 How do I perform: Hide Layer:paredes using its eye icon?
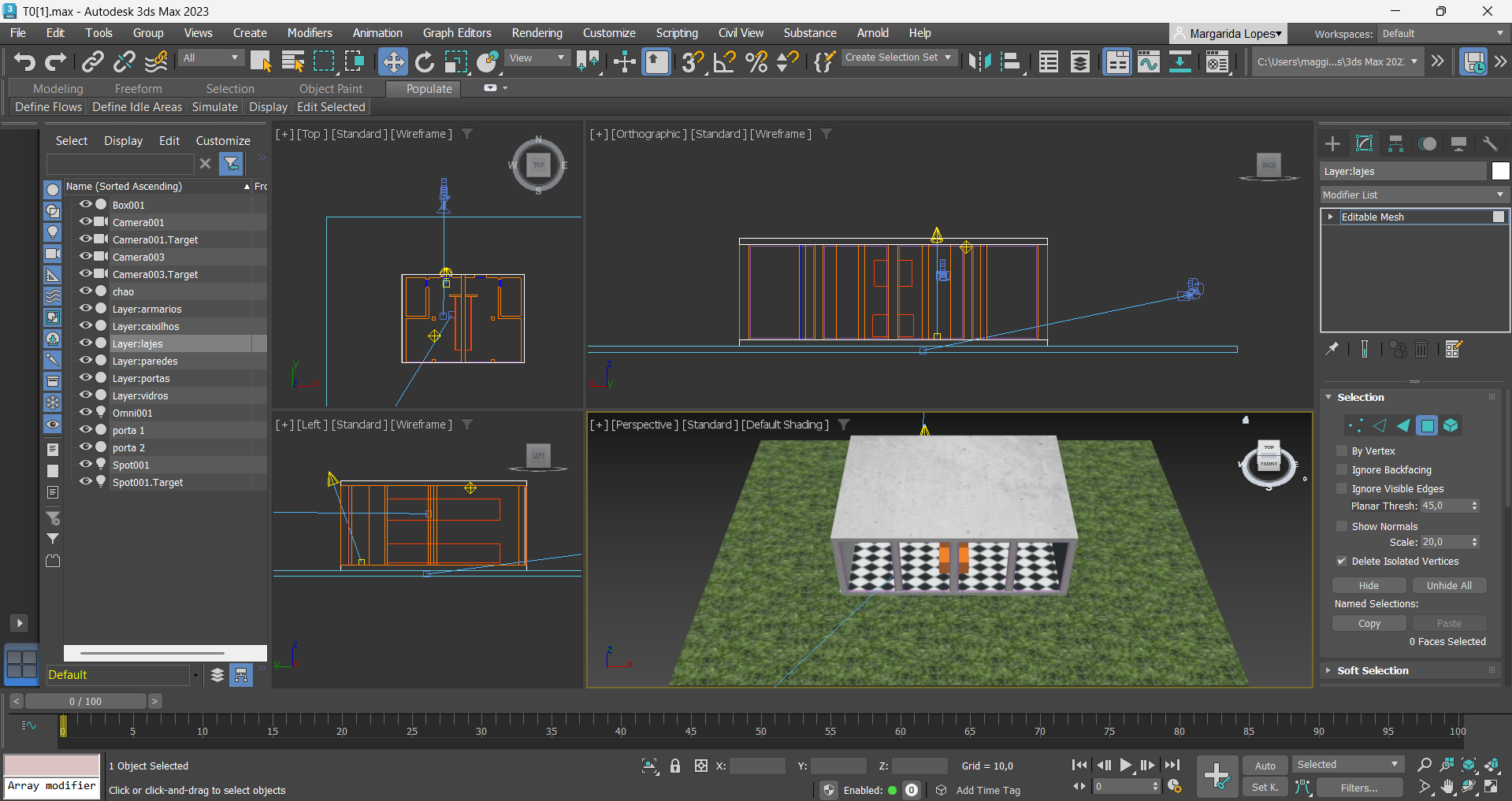tap(86, 361)
